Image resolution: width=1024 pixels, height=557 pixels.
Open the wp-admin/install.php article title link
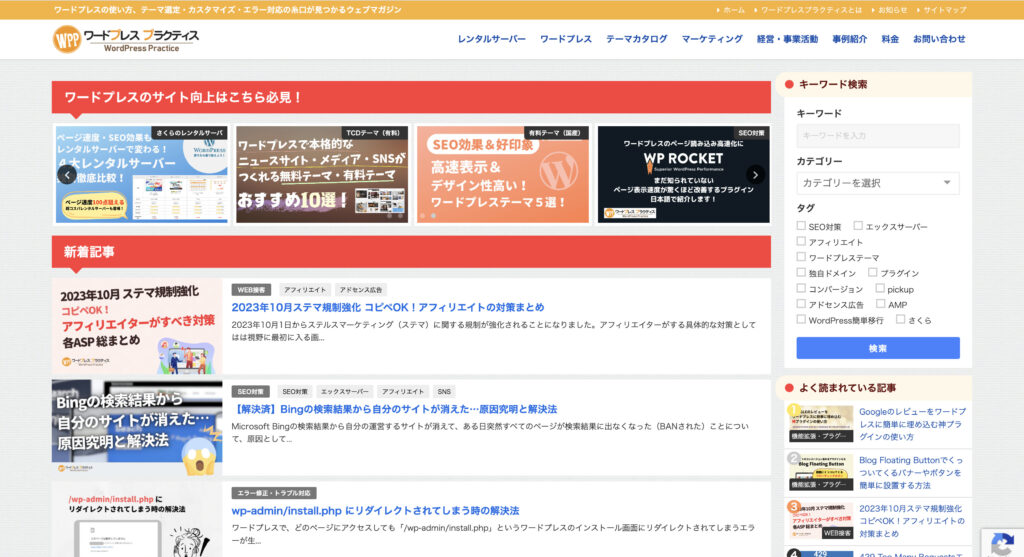click(x=375, y=511)
